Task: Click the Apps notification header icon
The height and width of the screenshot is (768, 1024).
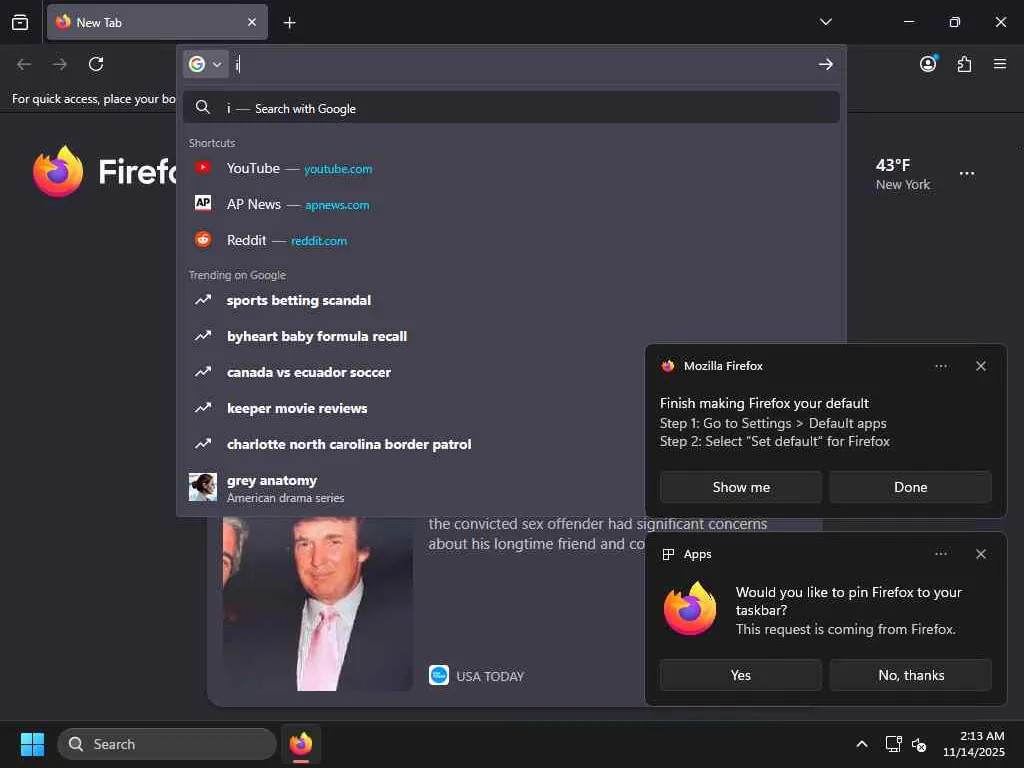Action: 668,554
